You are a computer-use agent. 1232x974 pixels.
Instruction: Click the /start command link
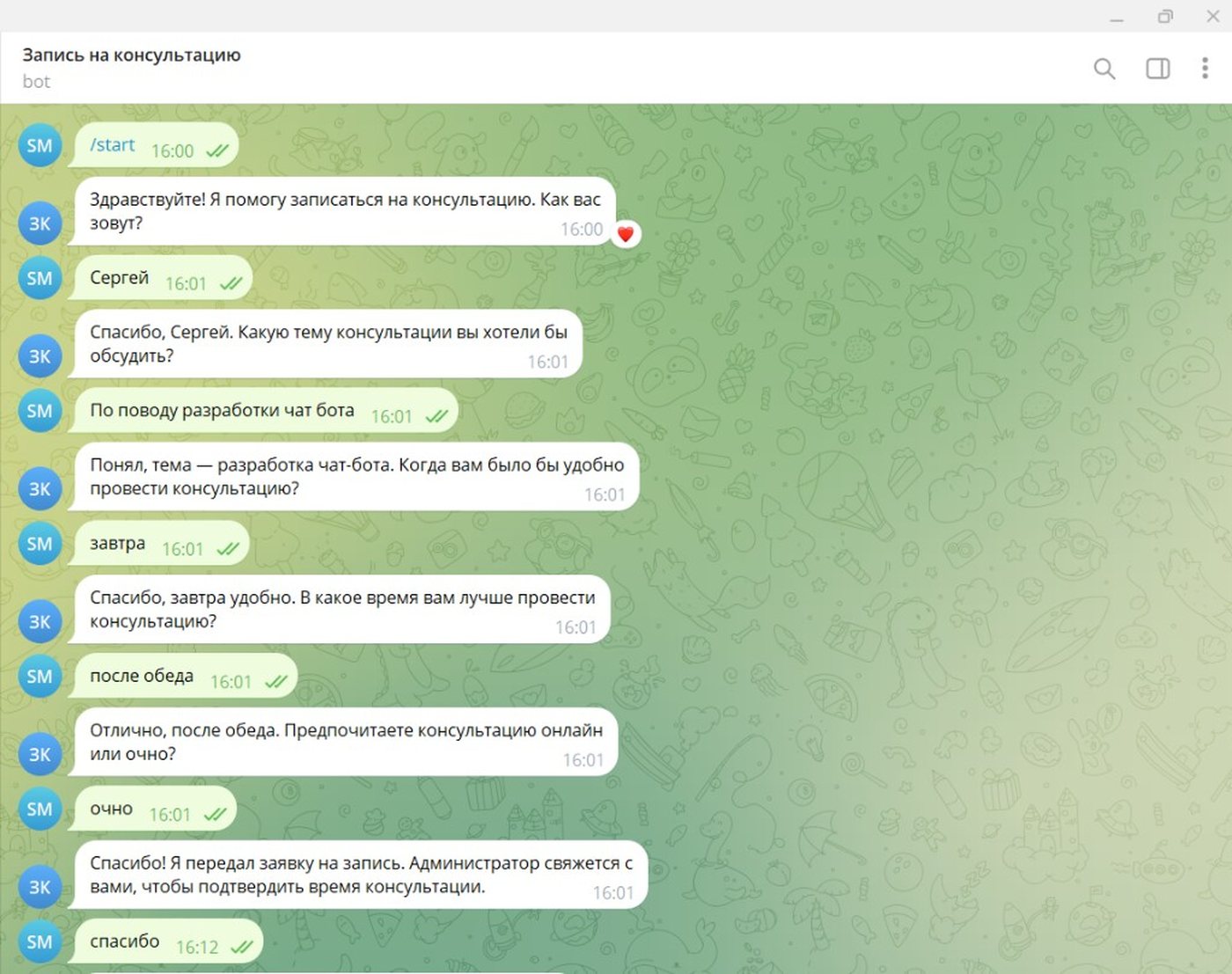click(113, 145)
